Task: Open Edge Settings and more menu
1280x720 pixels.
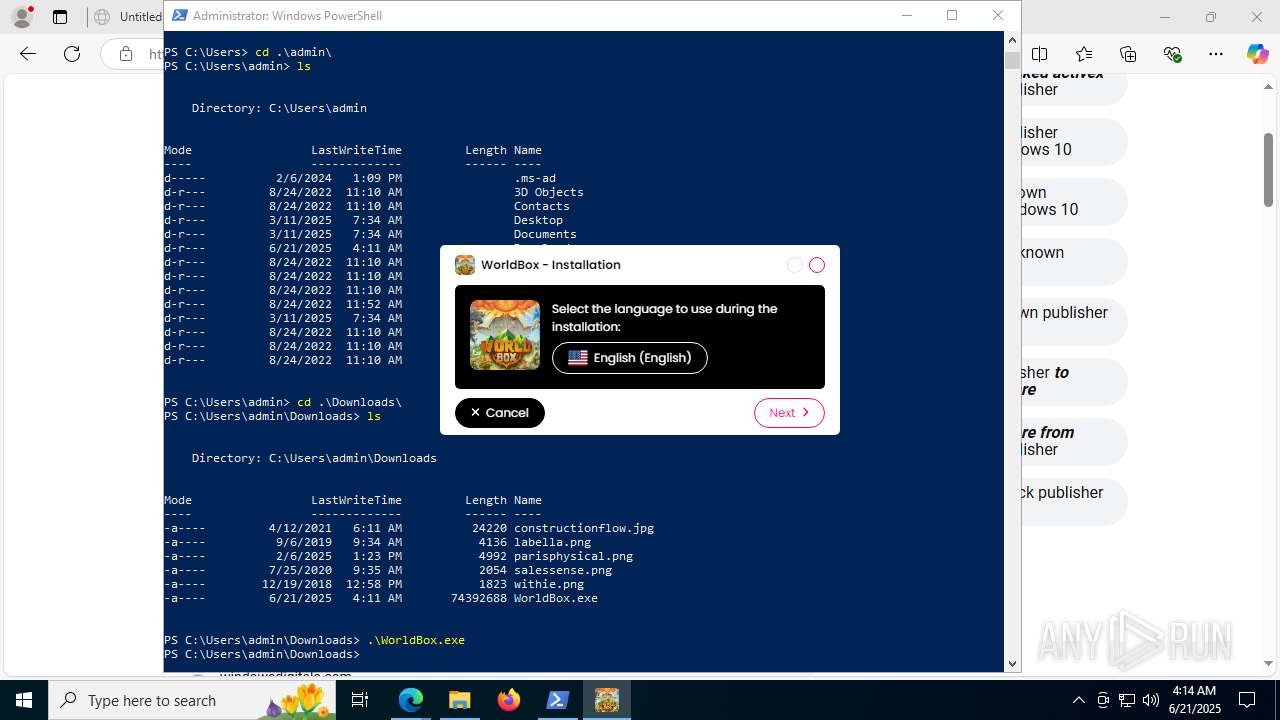Action: pos(1216,54)
